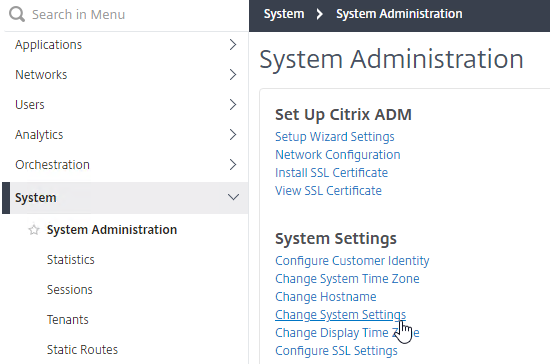This screenshot has width=550, height=364.
Task: Expand the Applications menu chevron
Action: (x=233, y=45)
